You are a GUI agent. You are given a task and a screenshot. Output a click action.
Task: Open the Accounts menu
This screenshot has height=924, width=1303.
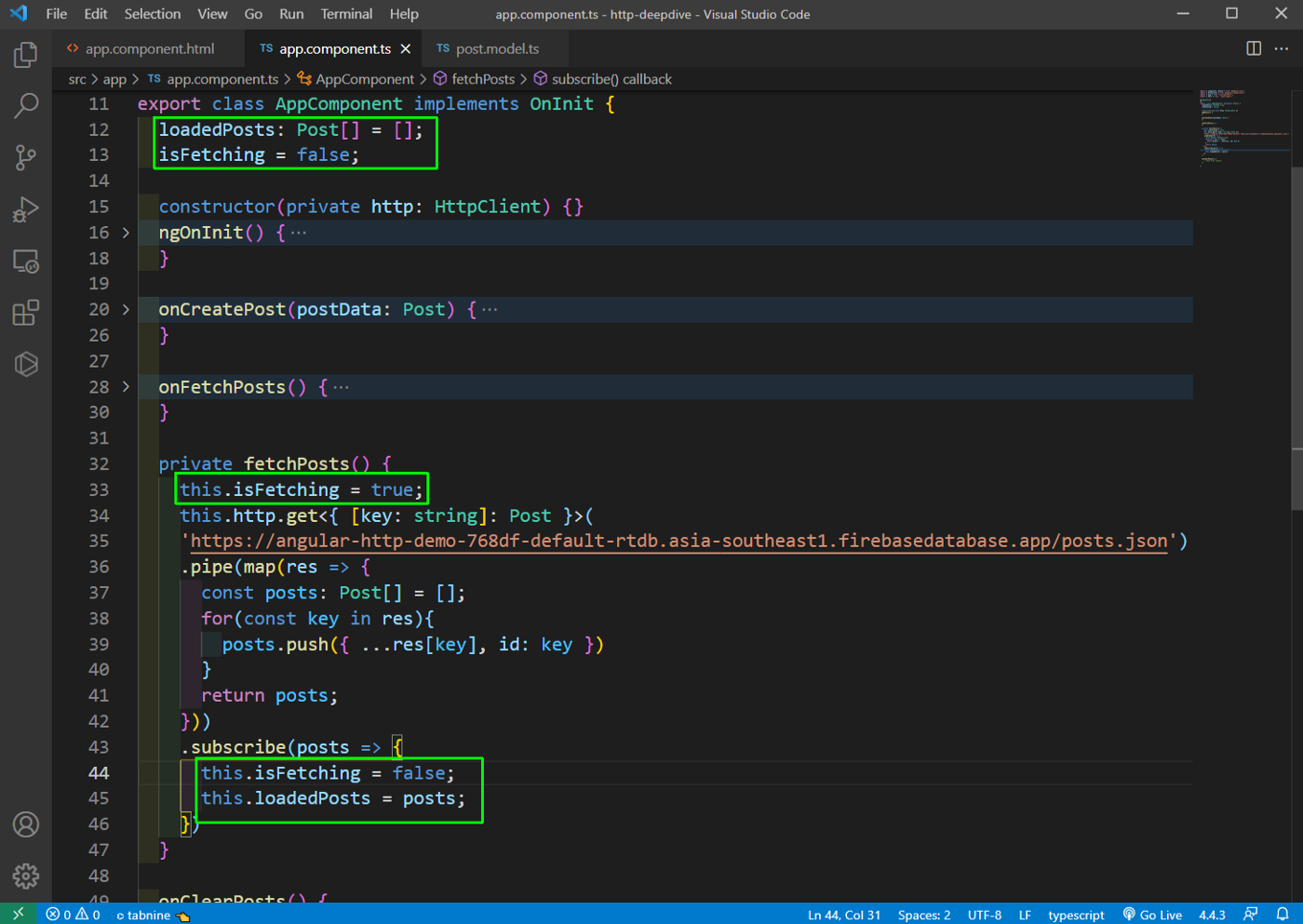(x=26, y=824)
